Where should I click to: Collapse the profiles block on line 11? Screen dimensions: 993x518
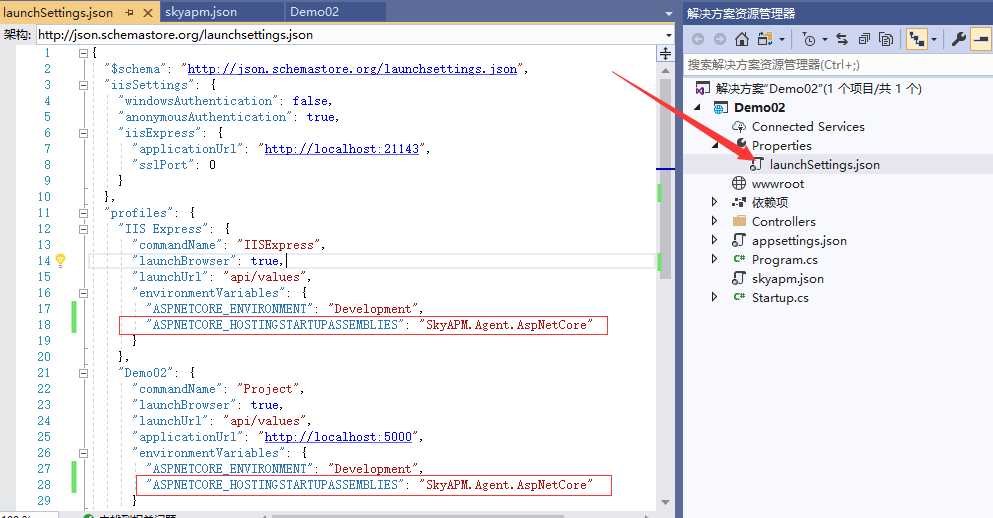coord(83,213)
